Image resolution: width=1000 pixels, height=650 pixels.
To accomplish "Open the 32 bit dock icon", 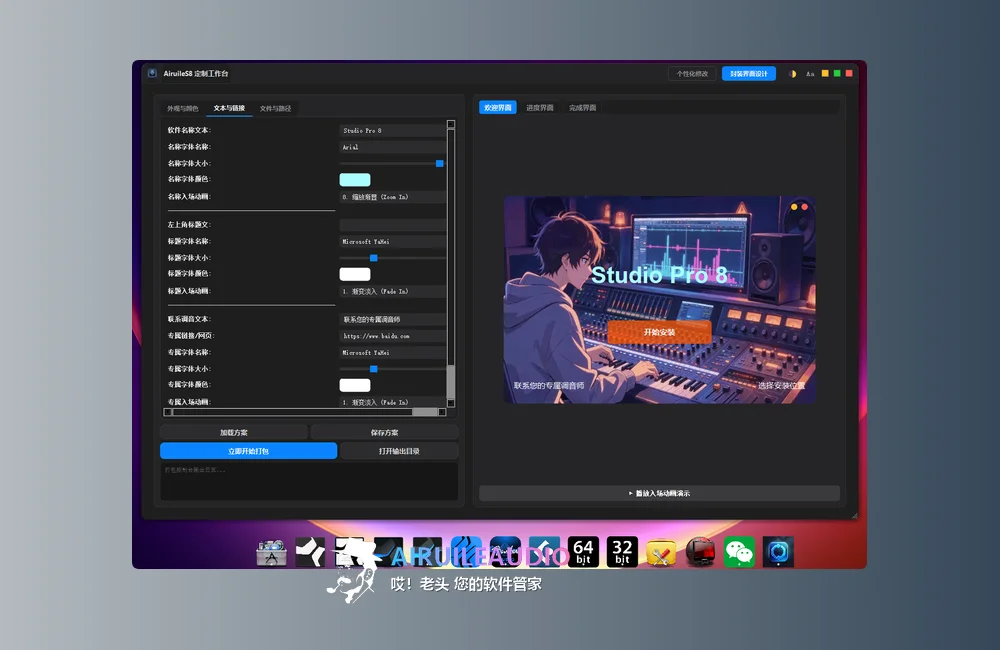I will coord(622,552).
